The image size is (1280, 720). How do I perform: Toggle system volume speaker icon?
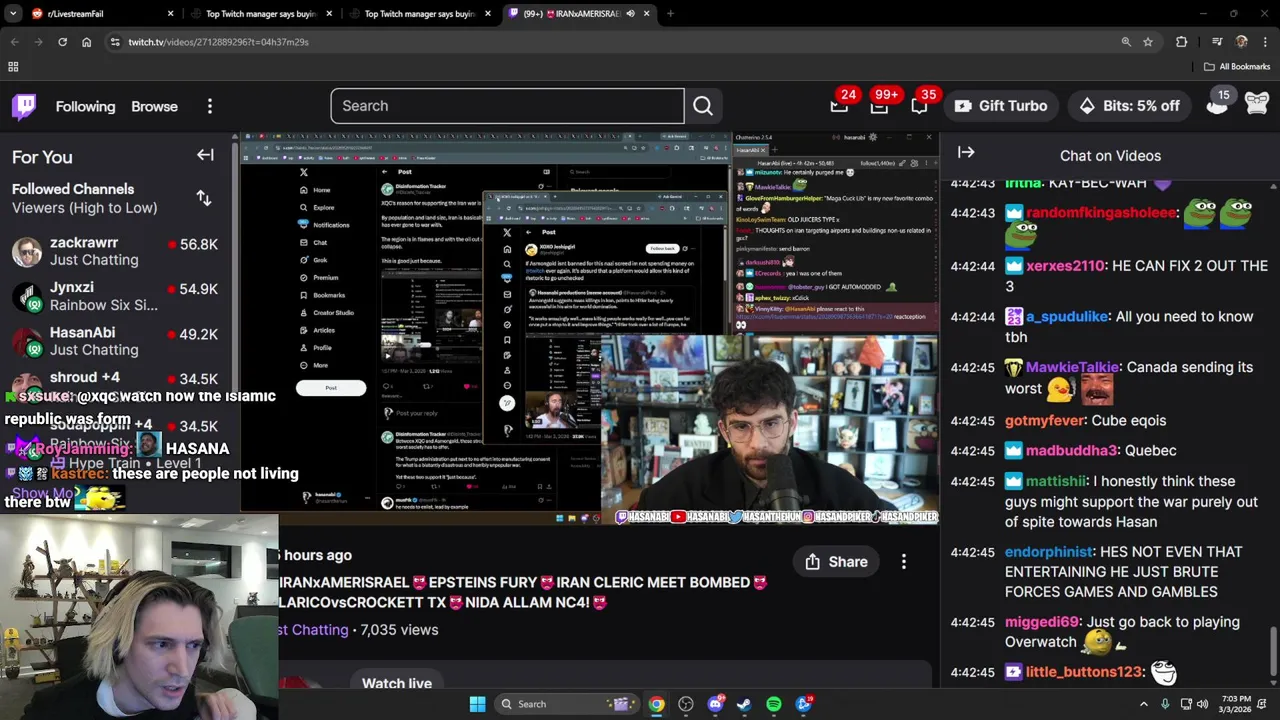click(1202, 704)
